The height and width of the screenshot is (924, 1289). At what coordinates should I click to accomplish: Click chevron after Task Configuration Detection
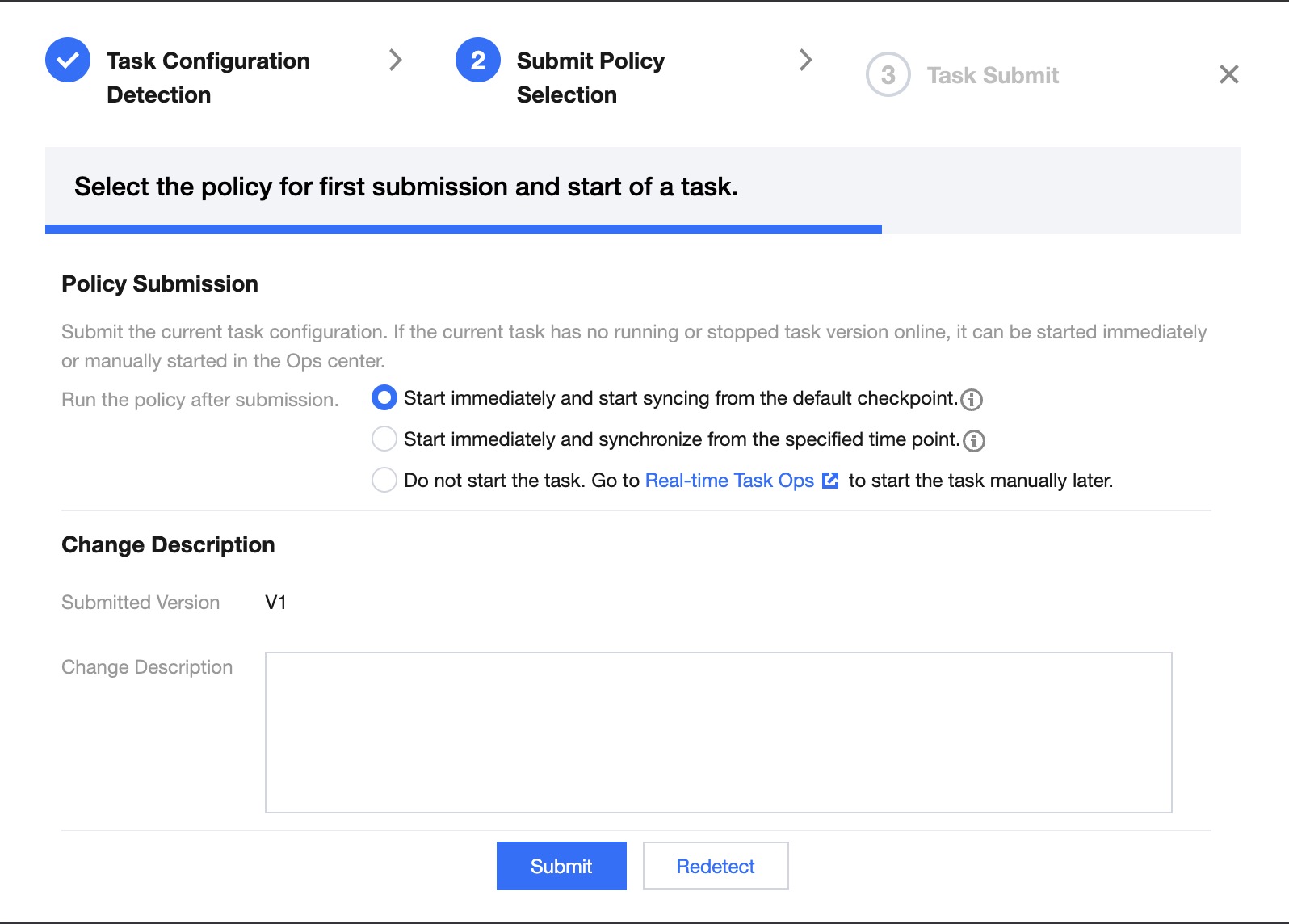pos(396,60)
